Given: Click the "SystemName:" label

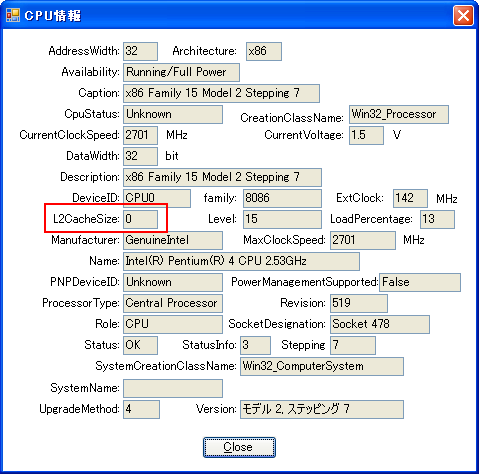Looking at the screenshot, I should point(85,388).
